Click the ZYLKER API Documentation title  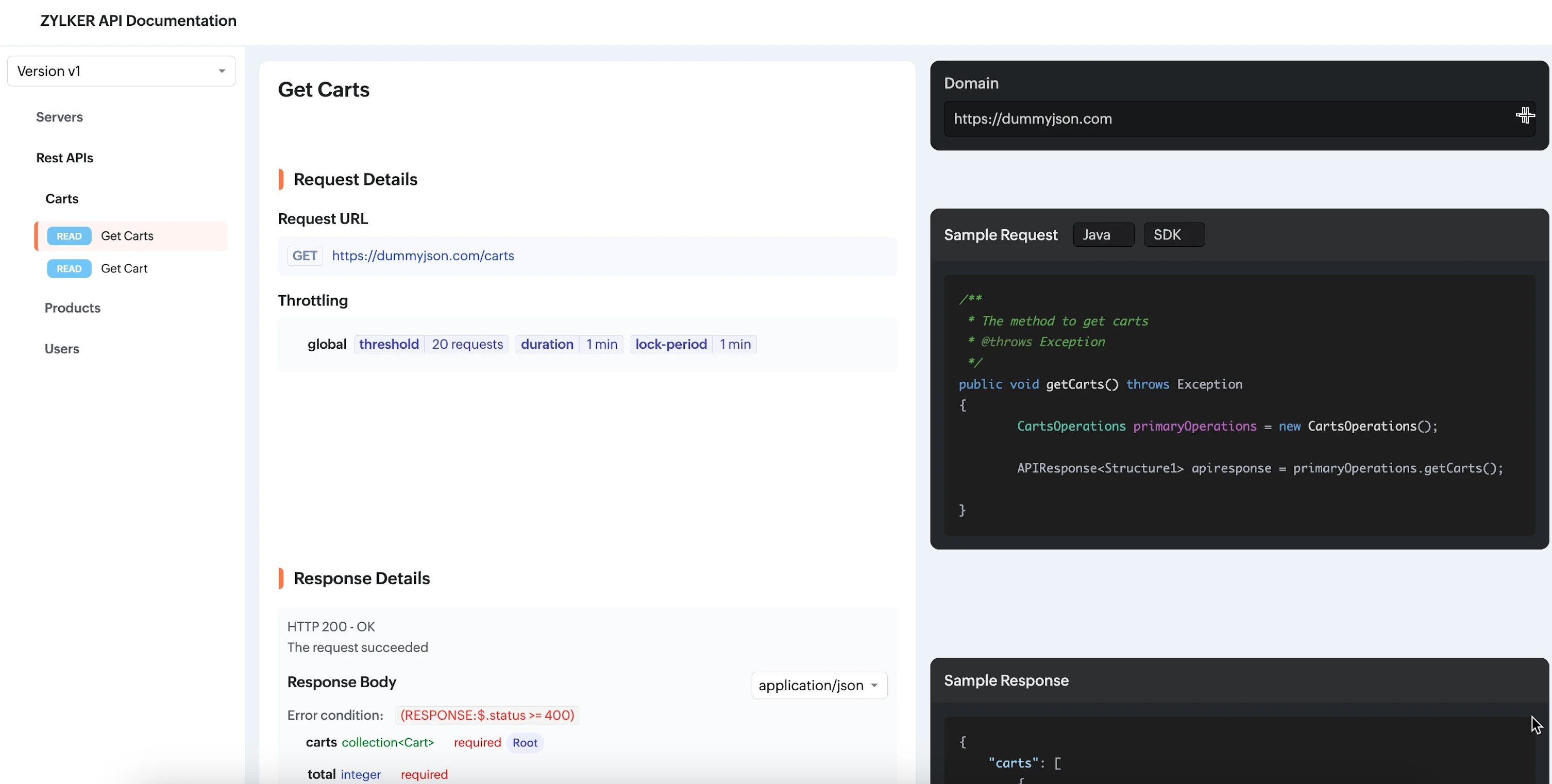coord(139,21)
